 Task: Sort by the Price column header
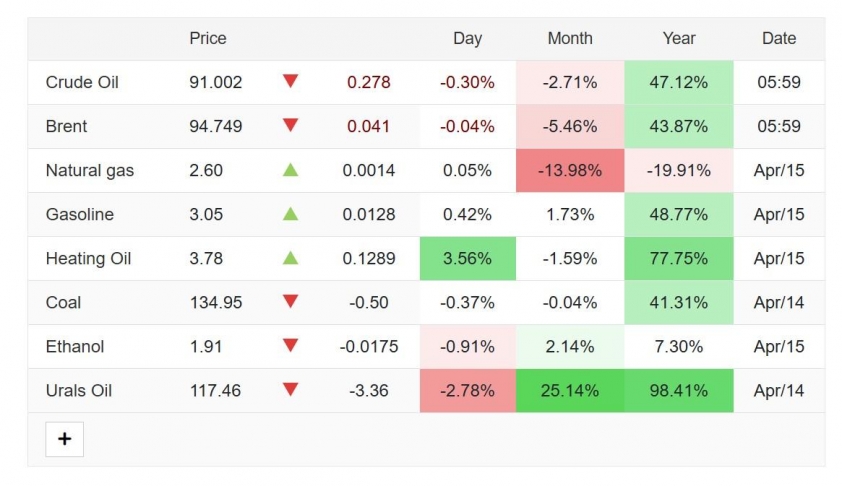point(208,39)
